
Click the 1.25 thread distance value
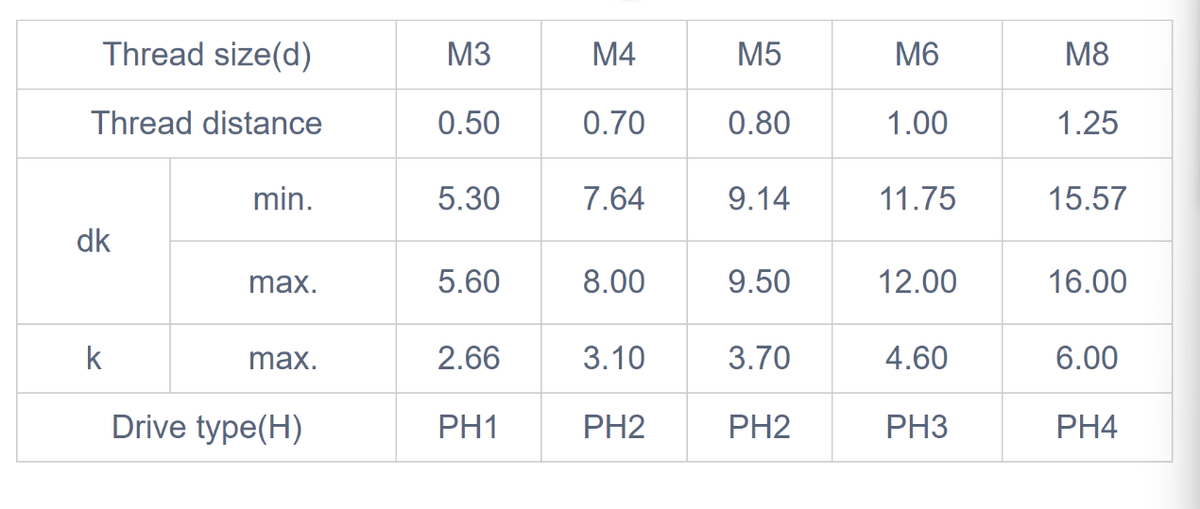(x=1087, y=123)
